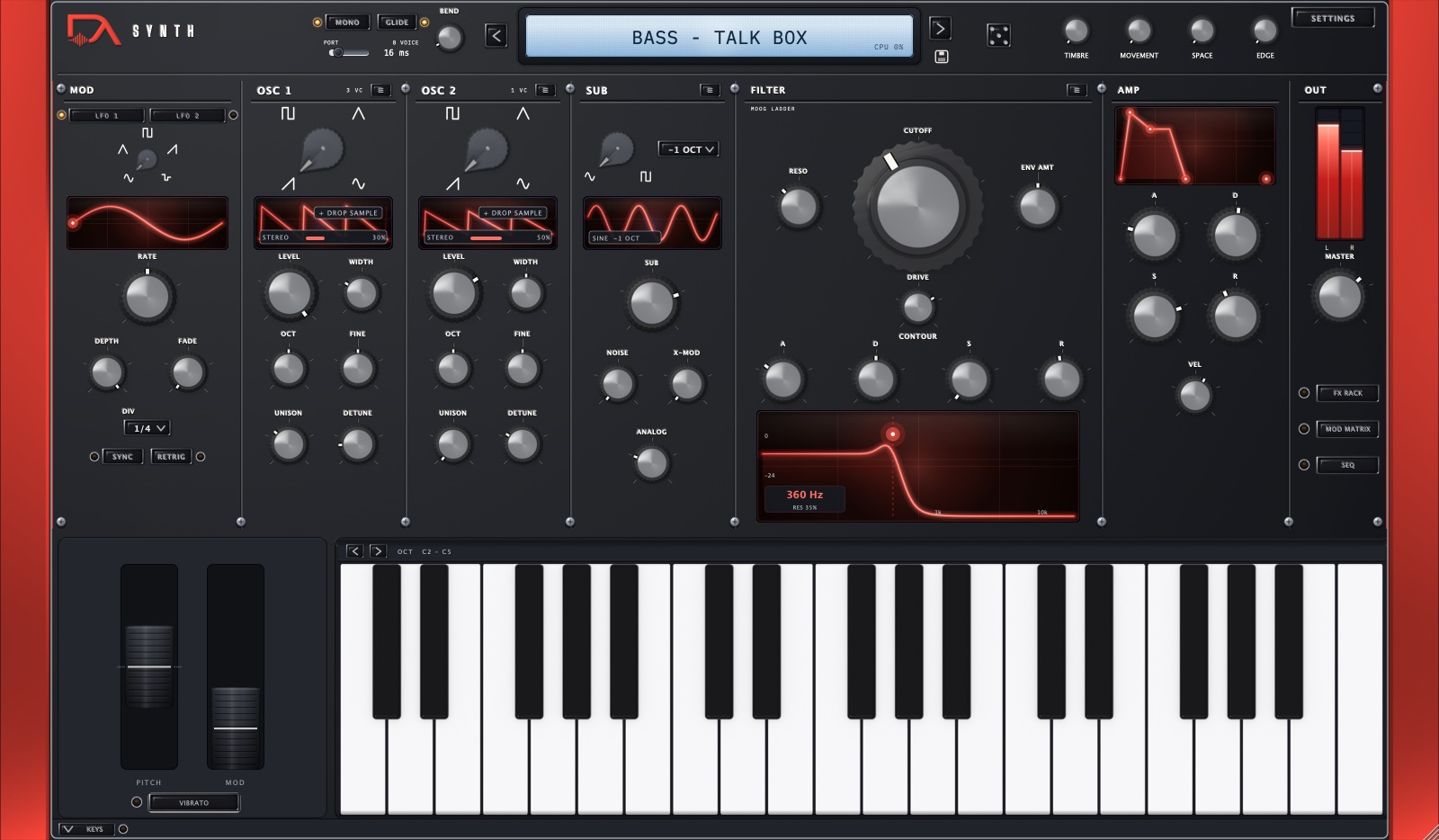Click the filter CUTOFF knob
1439x840 pixels.
(917, 206)
